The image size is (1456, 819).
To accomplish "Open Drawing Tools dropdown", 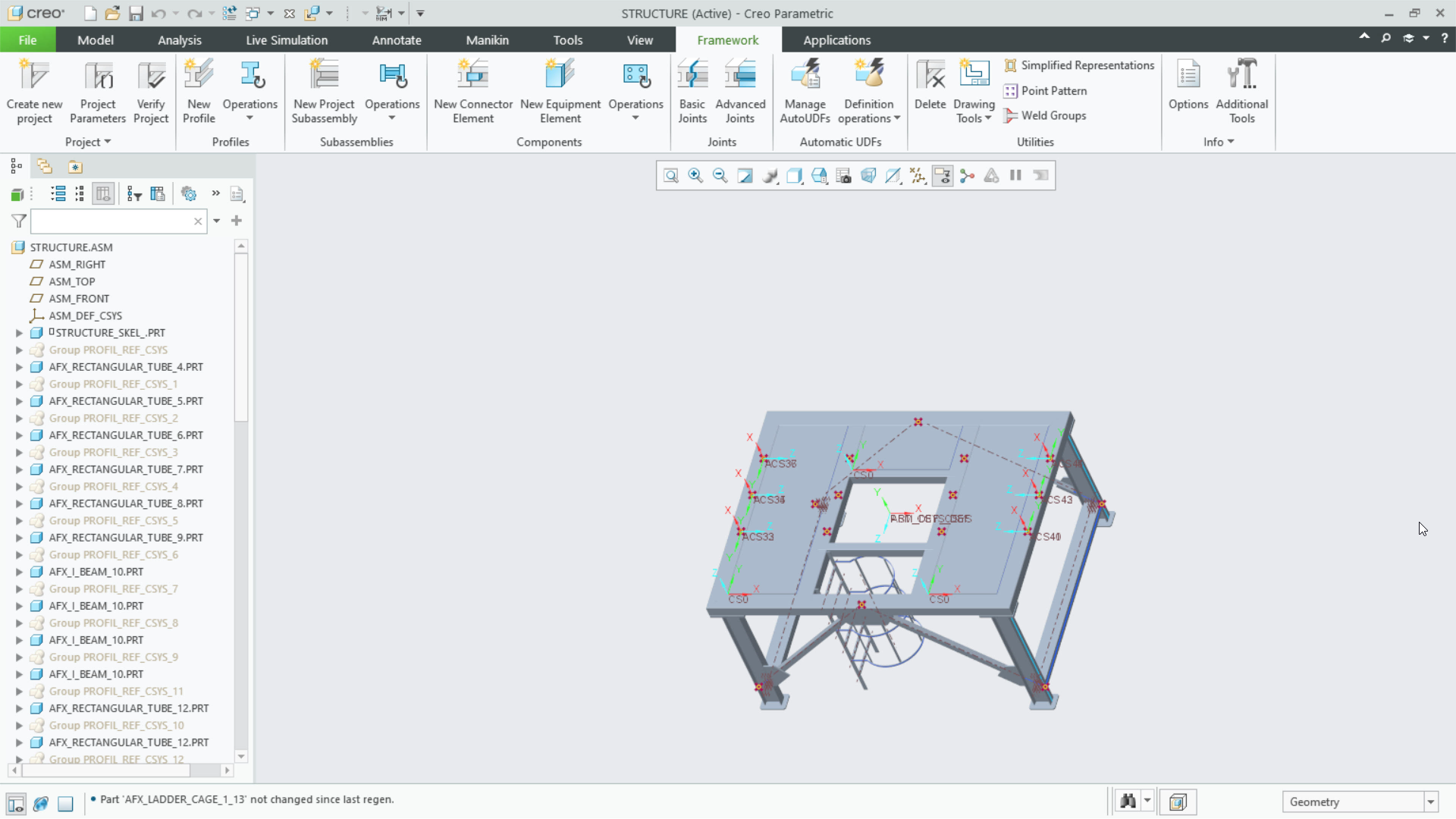I will [x=974, y=111].
